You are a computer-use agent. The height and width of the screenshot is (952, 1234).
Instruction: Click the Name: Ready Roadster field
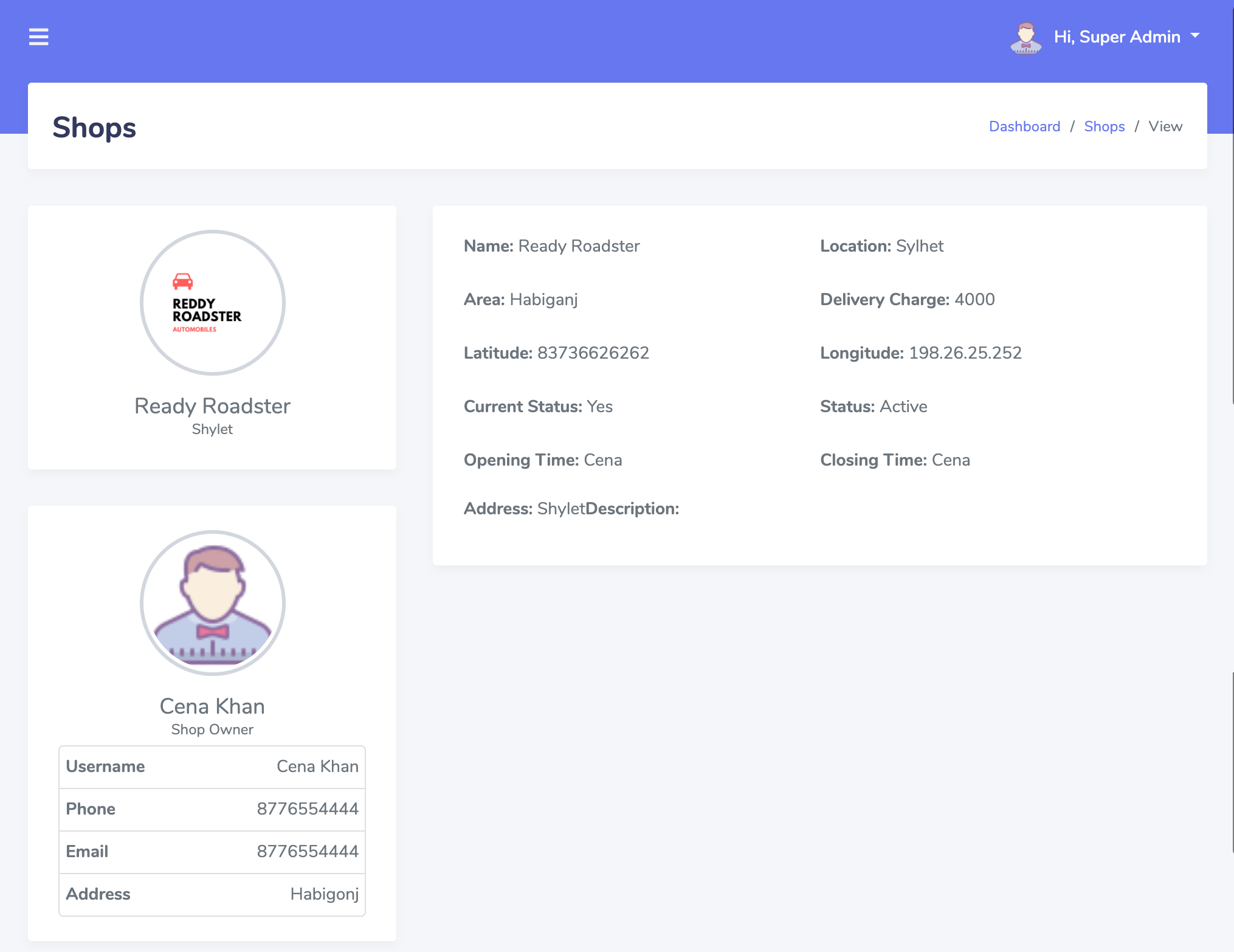(551, 246)
